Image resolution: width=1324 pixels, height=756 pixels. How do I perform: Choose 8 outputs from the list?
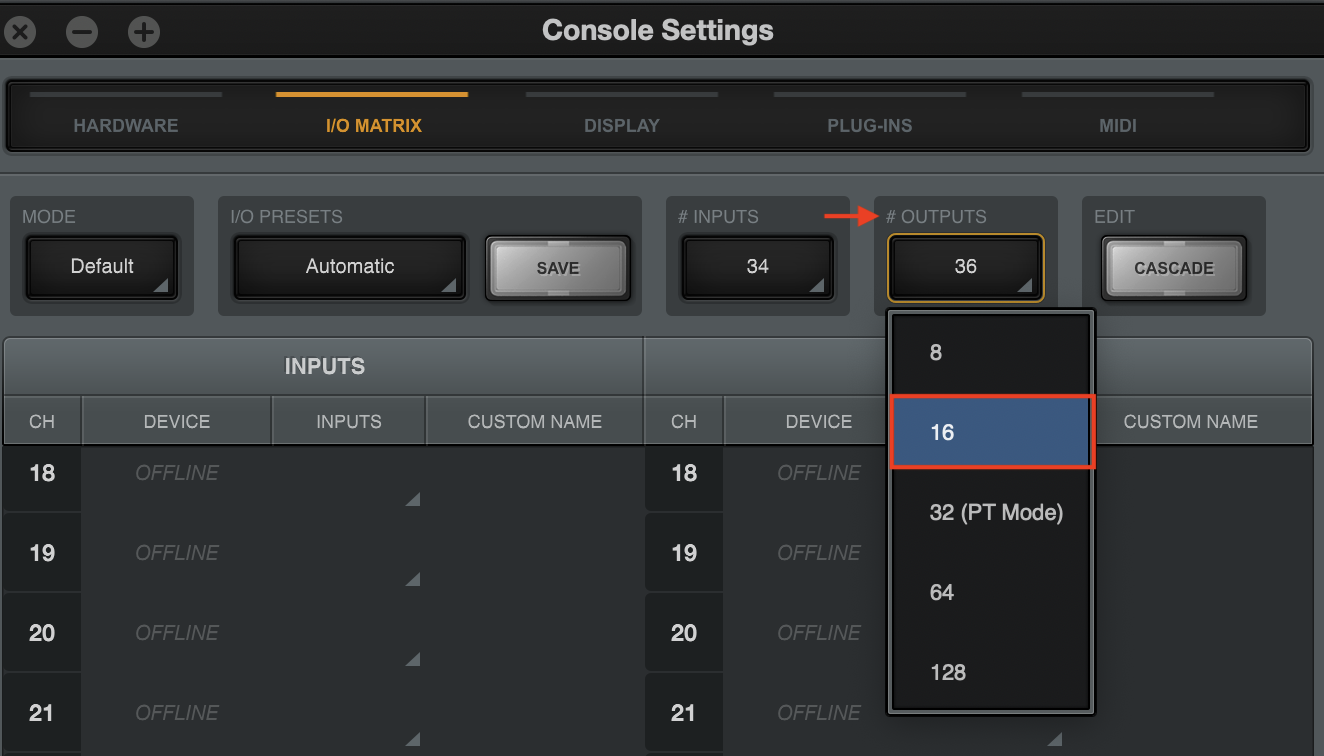point(990,352)
